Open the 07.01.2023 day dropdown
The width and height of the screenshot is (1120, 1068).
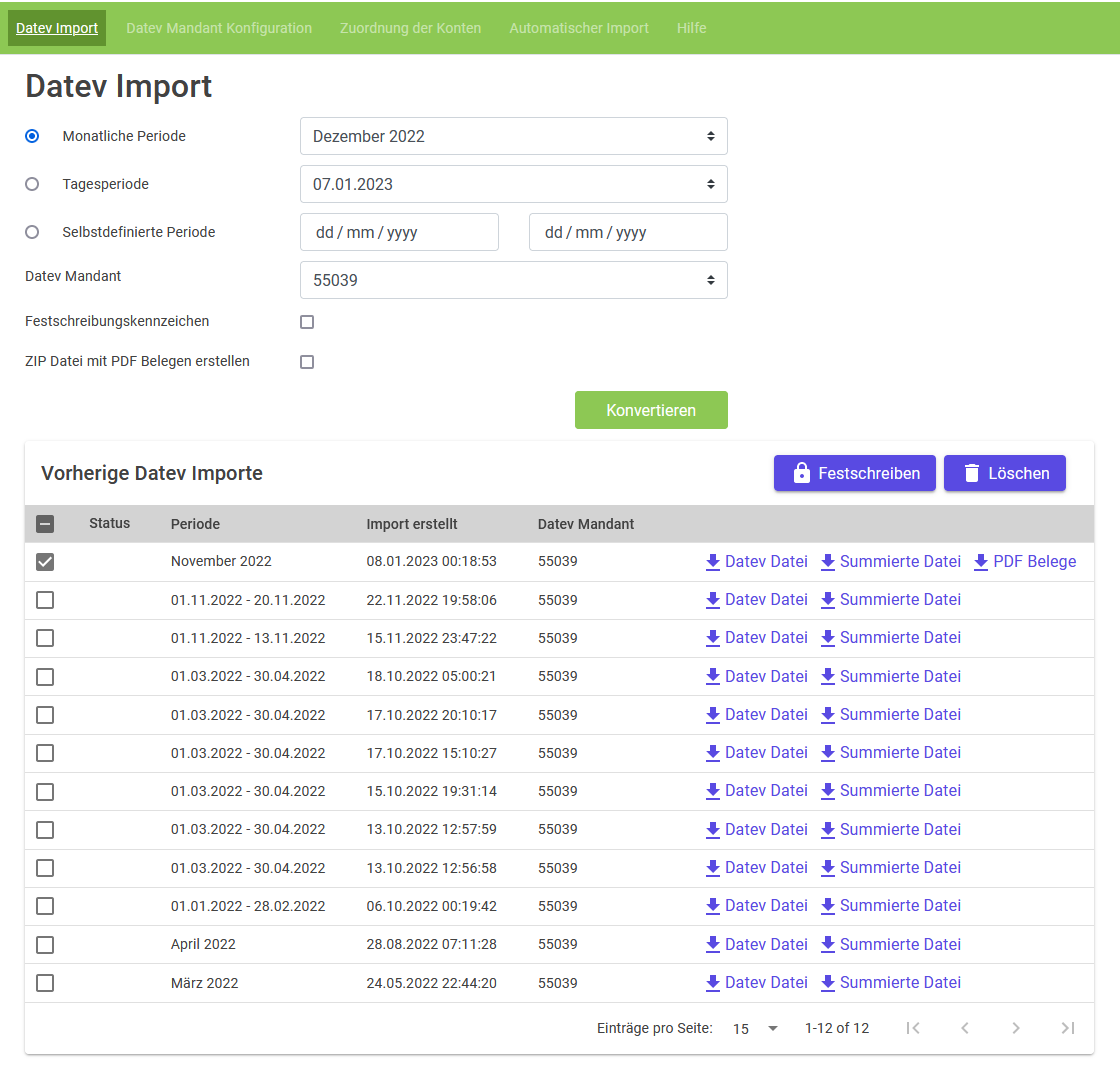click(514, 184)
